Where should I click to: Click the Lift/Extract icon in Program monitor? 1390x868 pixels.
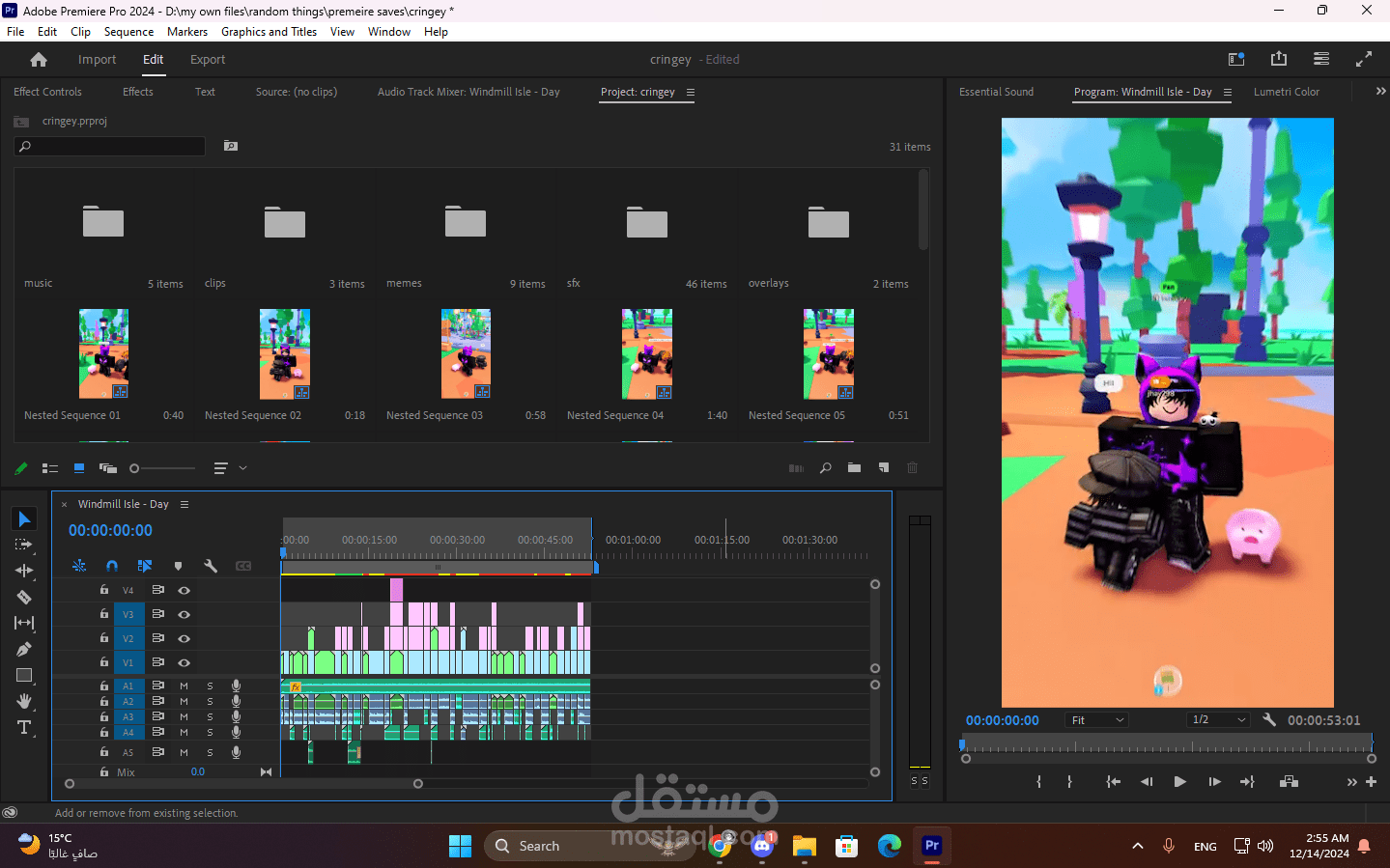tap(1289, 782)
